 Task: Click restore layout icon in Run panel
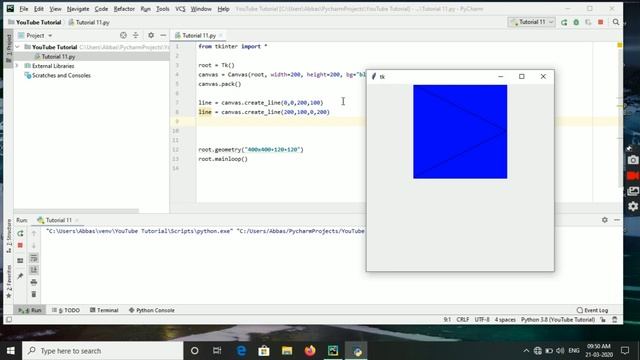pyautogui.click(x=20, y=261)
